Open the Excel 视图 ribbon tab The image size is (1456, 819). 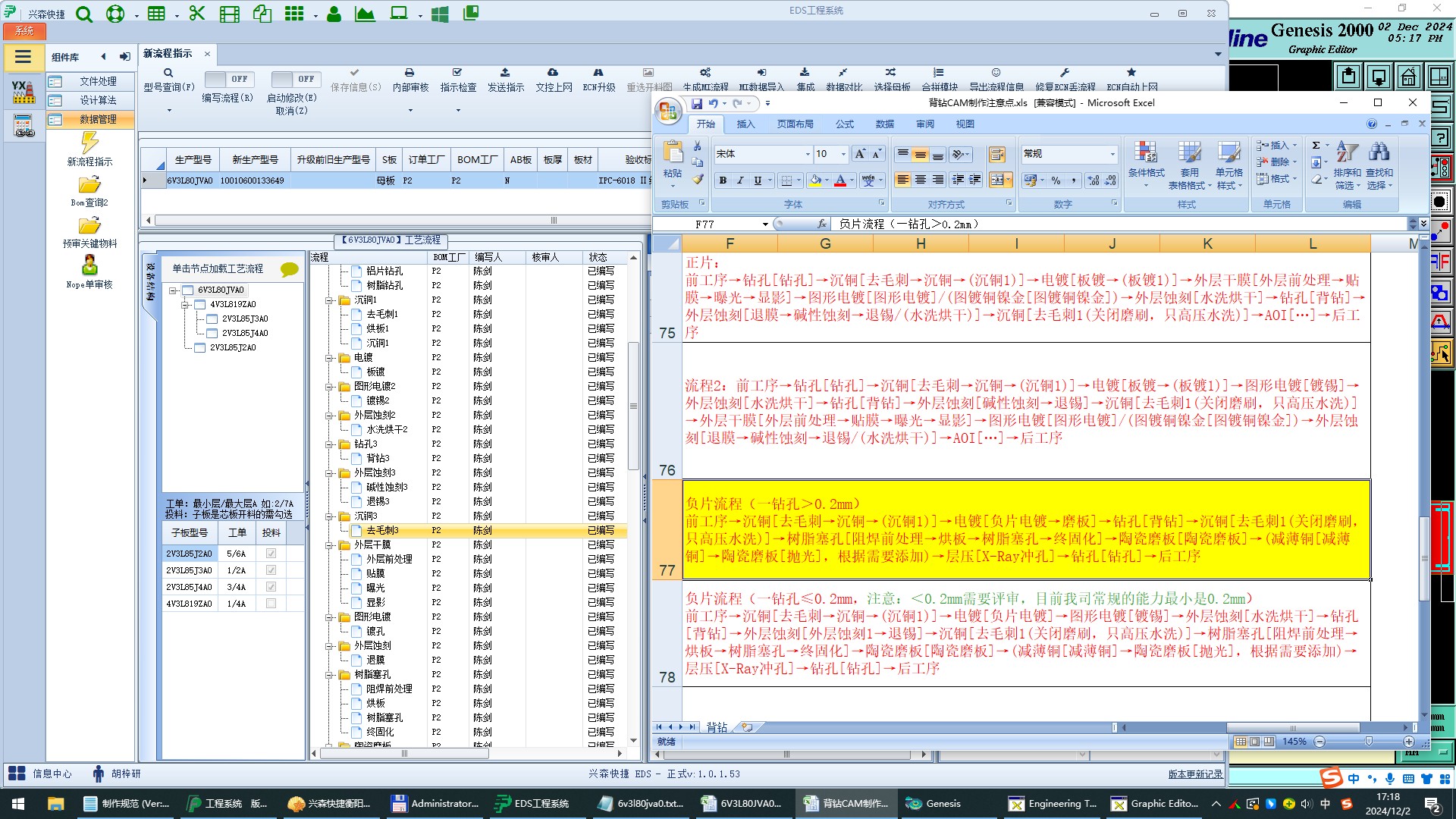pos(965,124)
